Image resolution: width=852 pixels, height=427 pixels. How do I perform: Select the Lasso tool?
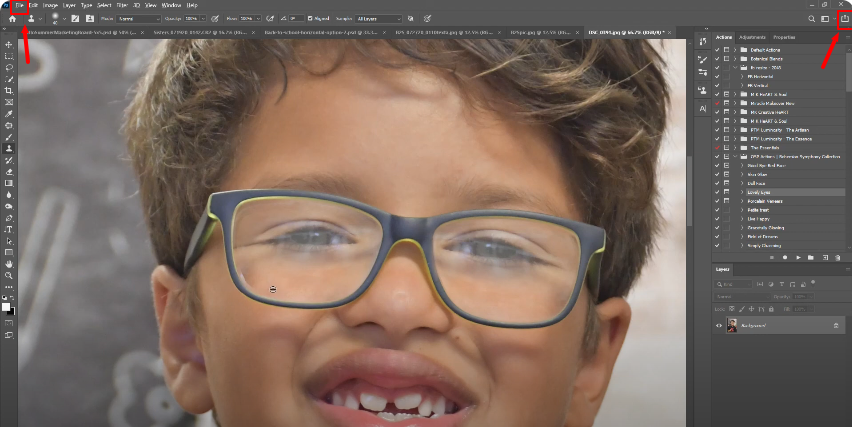[x=9, y=68]
